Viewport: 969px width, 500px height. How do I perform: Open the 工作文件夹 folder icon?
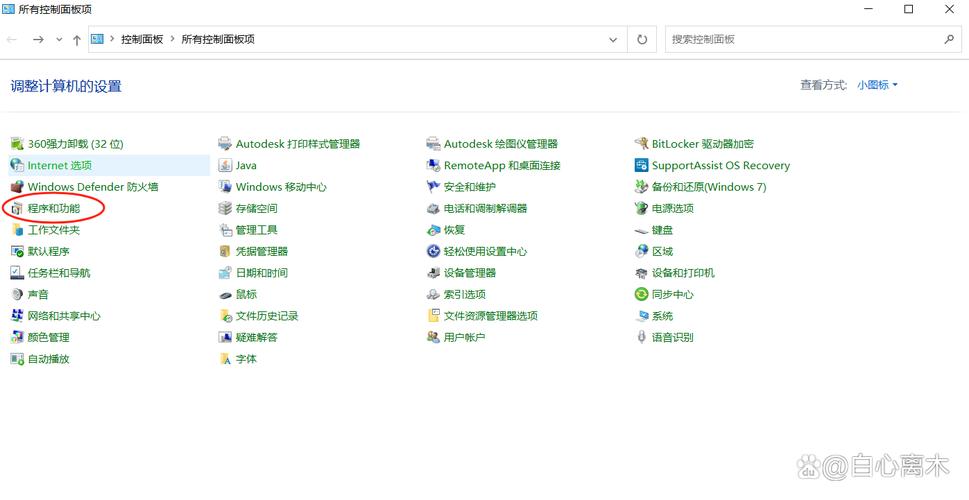[17, 230]
